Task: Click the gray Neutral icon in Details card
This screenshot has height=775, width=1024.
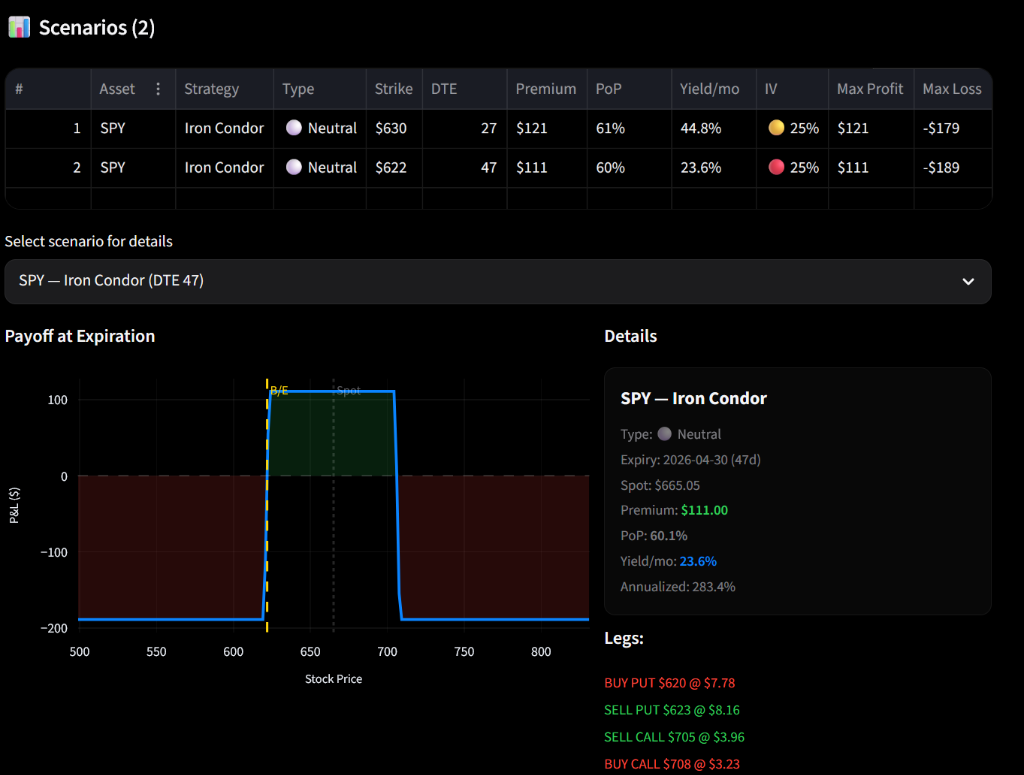Action: pos(665,434)
